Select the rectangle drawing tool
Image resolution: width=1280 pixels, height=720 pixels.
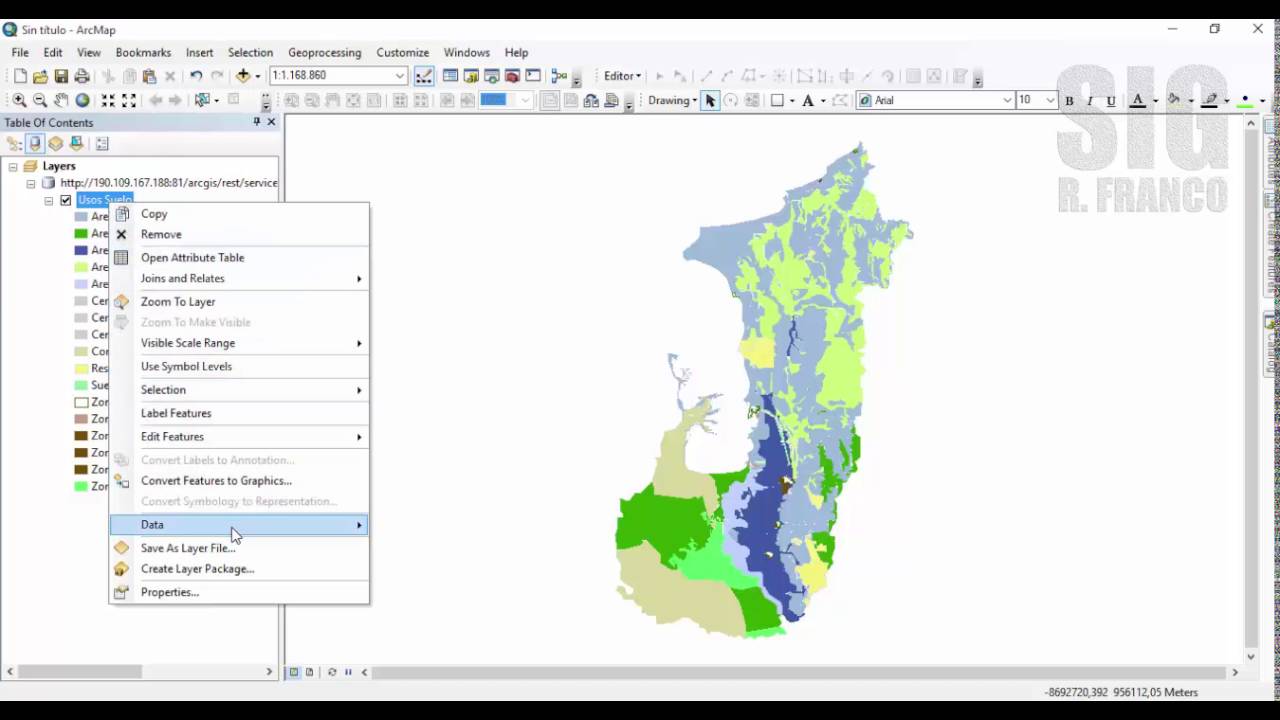coord(777,100)
